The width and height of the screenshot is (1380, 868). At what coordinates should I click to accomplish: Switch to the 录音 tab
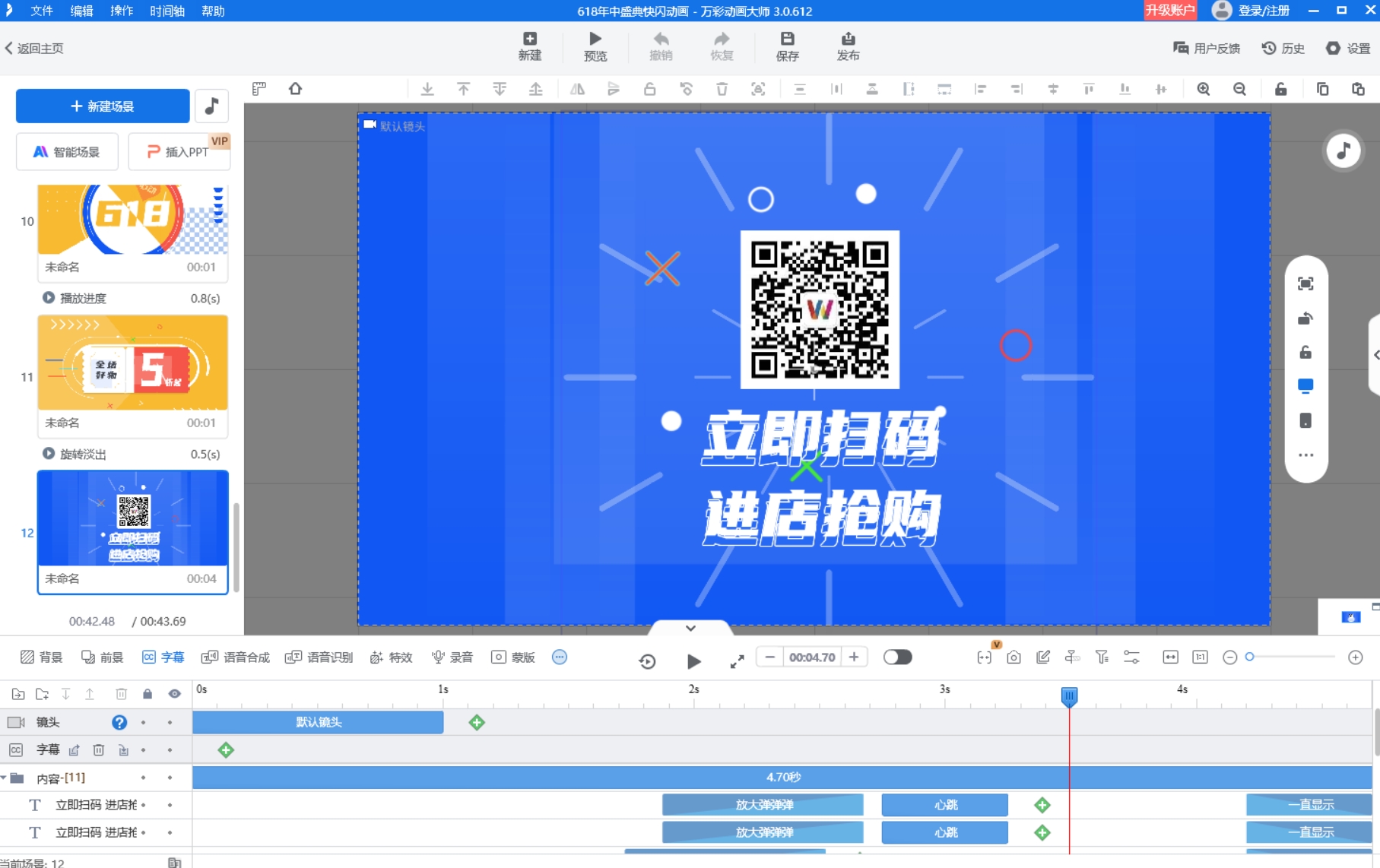click(x=452, y=657)
